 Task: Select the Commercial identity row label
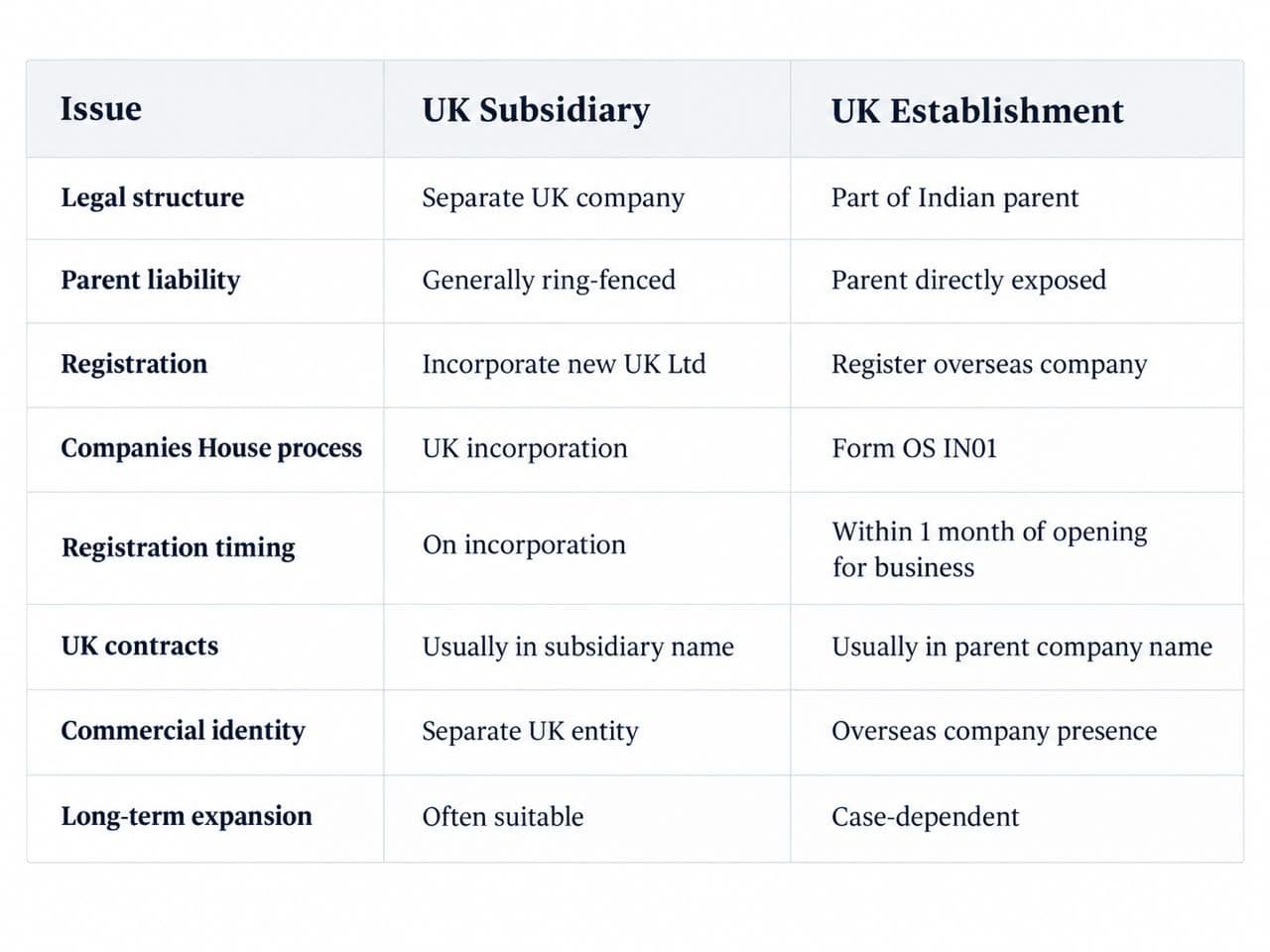pyautogui.click(x=184, y=731)
